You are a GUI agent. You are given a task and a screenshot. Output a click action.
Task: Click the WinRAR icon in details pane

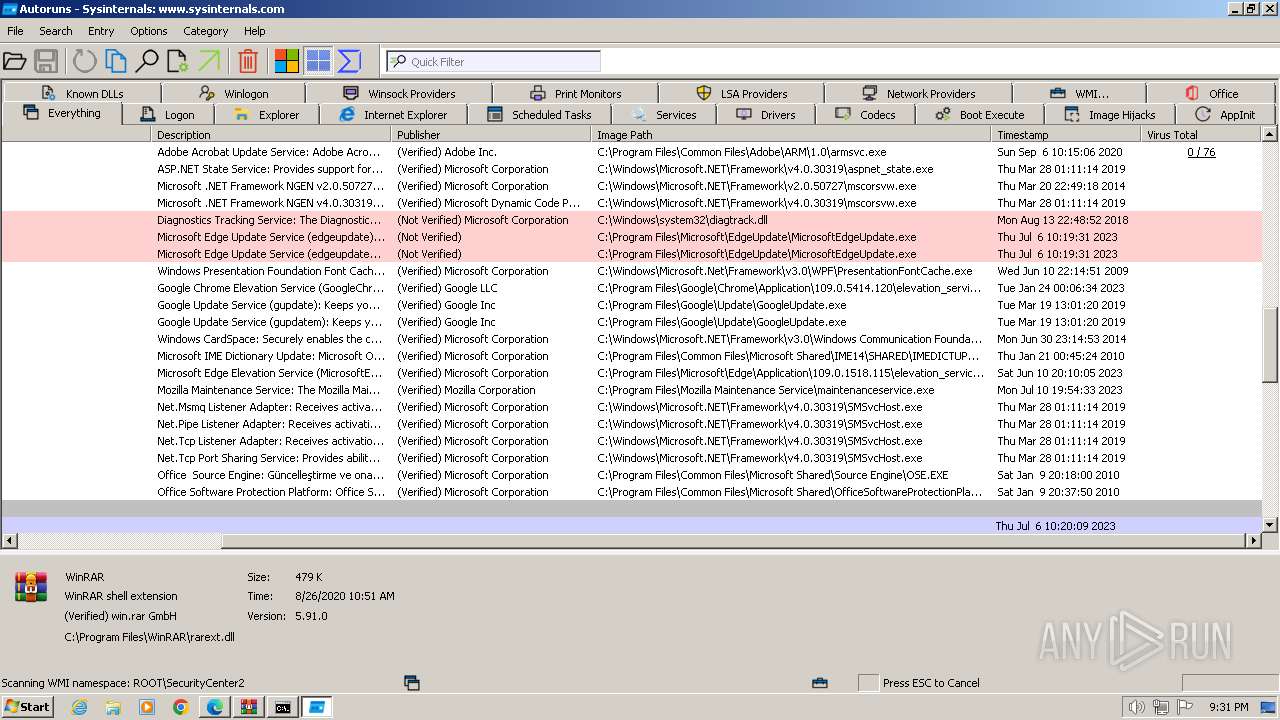(x=31, y=587)
